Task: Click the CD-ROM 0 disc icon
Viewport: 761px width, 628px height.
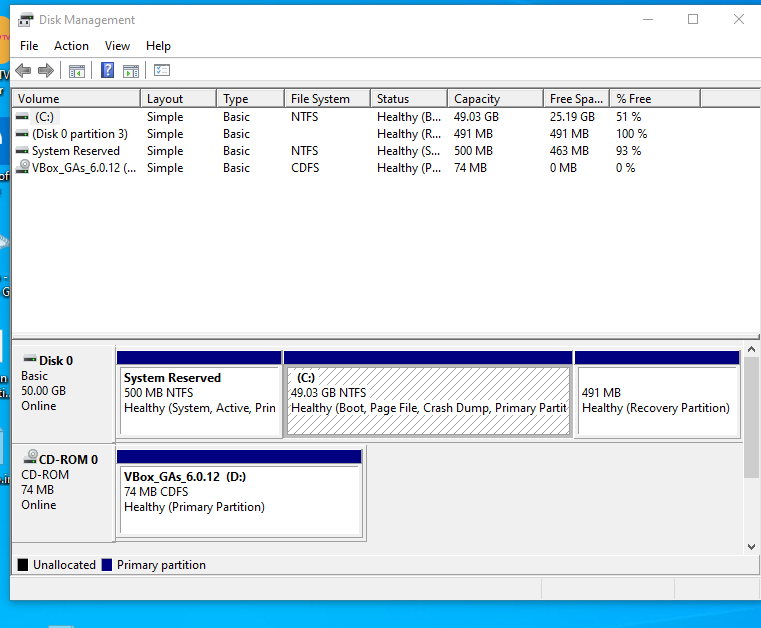Action: [31, 457]
